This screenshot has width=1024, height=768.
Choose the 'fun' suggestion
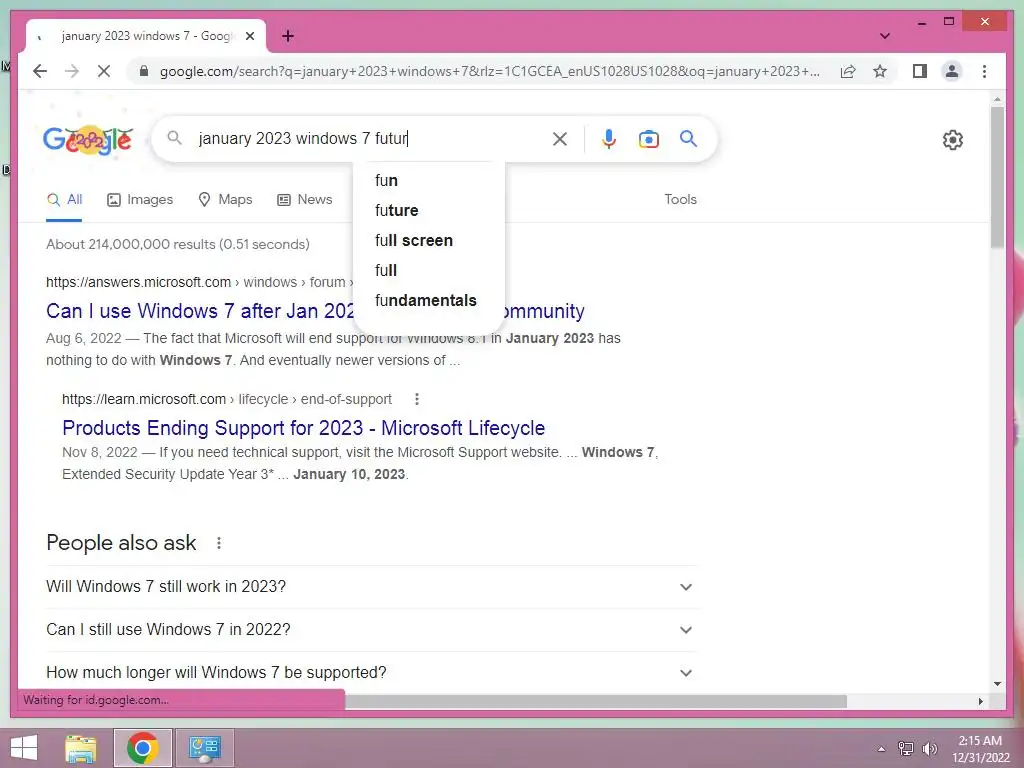click(429, 180)
